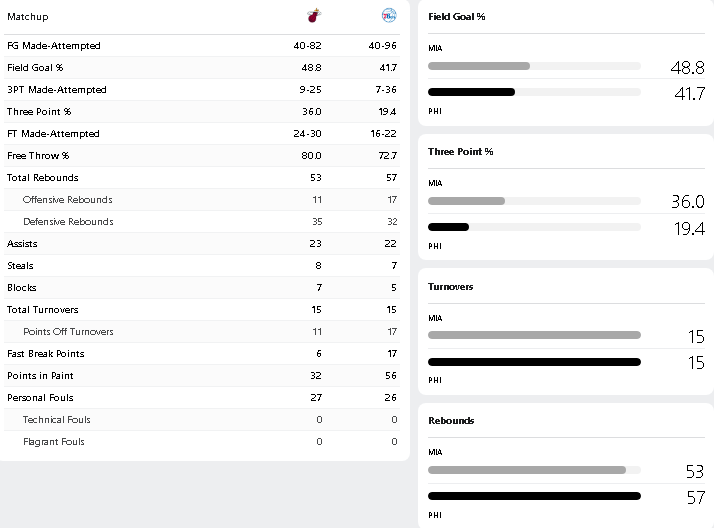Viewport: 714px width, 528px height.
Task: Select the Points Off Turnovers sub-row
Action: 68,332
